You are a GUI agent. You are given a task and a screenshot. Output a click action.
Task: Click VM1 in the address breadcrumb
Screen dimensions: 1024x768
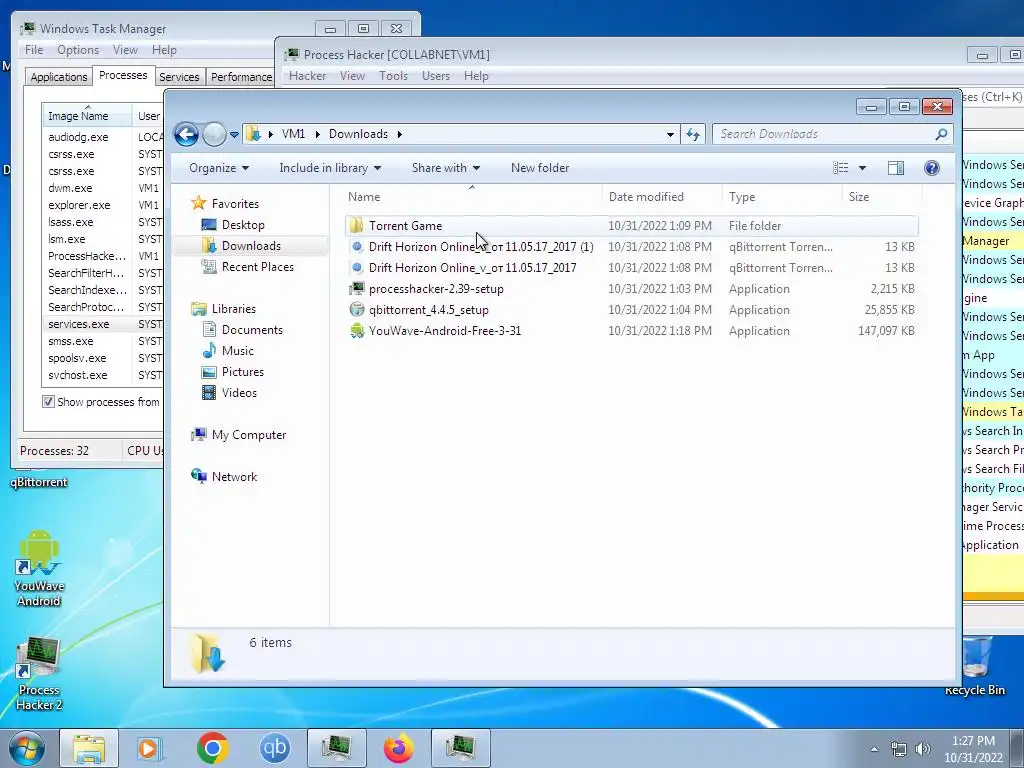293,134
